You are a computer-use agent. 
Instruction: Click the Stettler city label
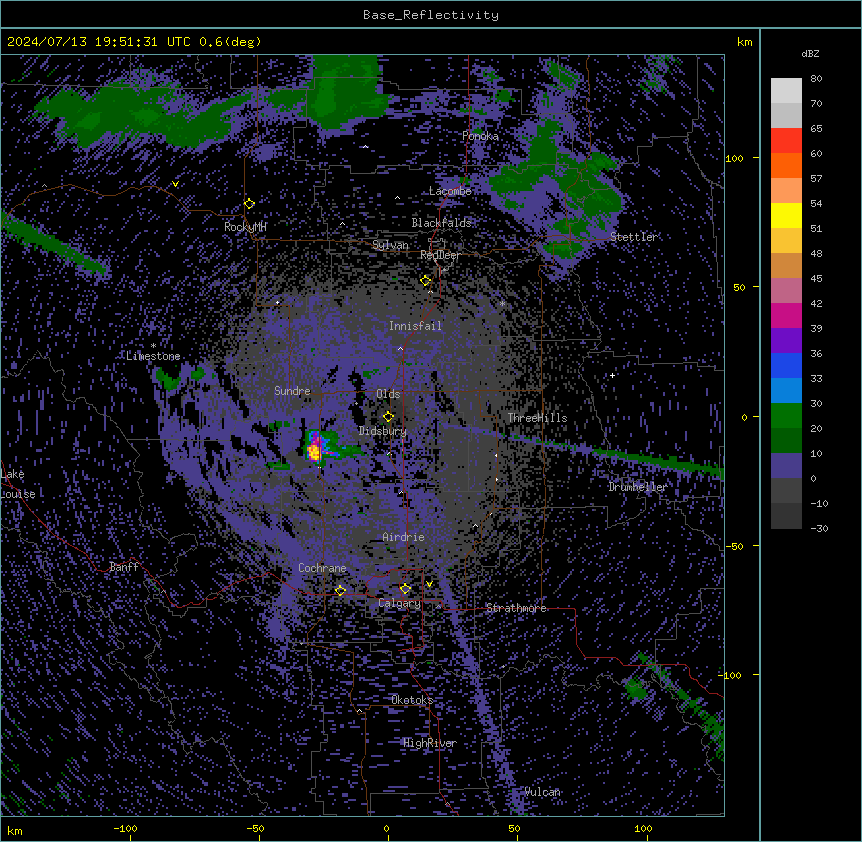click(633, 237)
